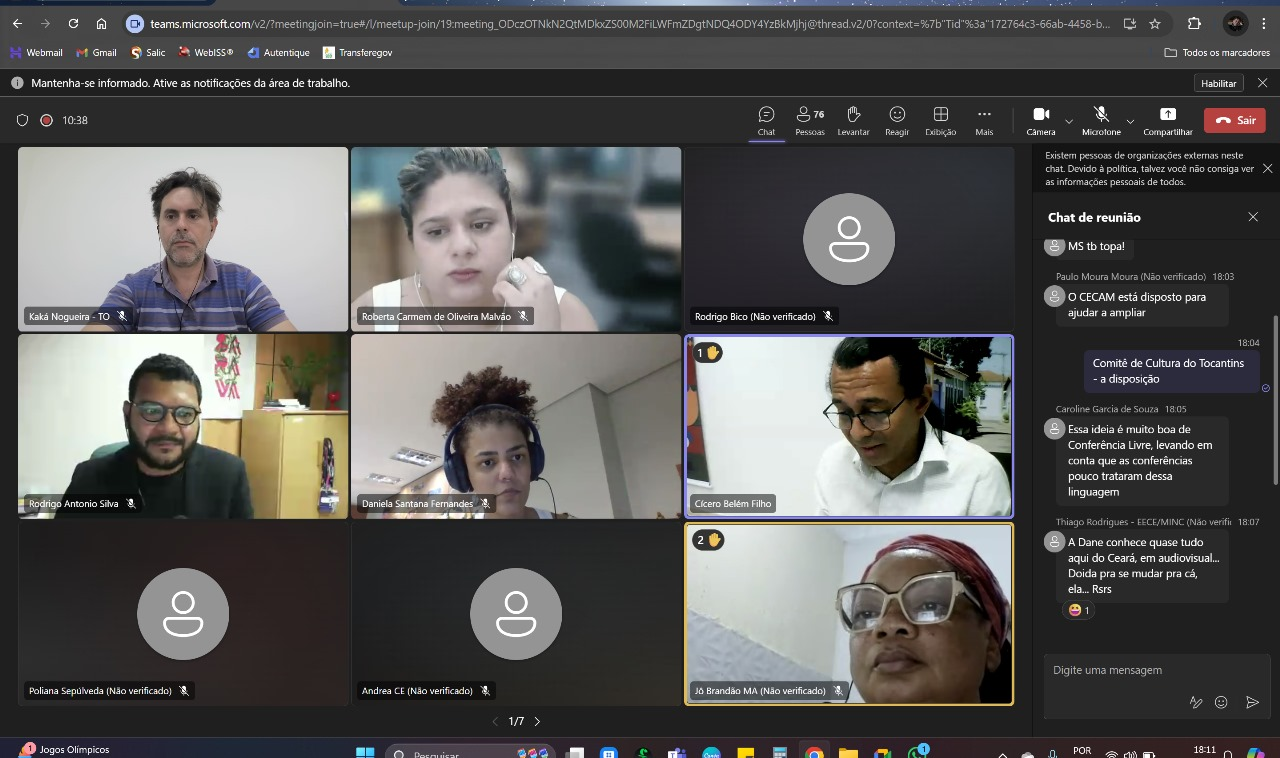The height and width of the screenshot is (758, 1280).
Task: Open the Mais more options menu
Action: click(984, 120)
